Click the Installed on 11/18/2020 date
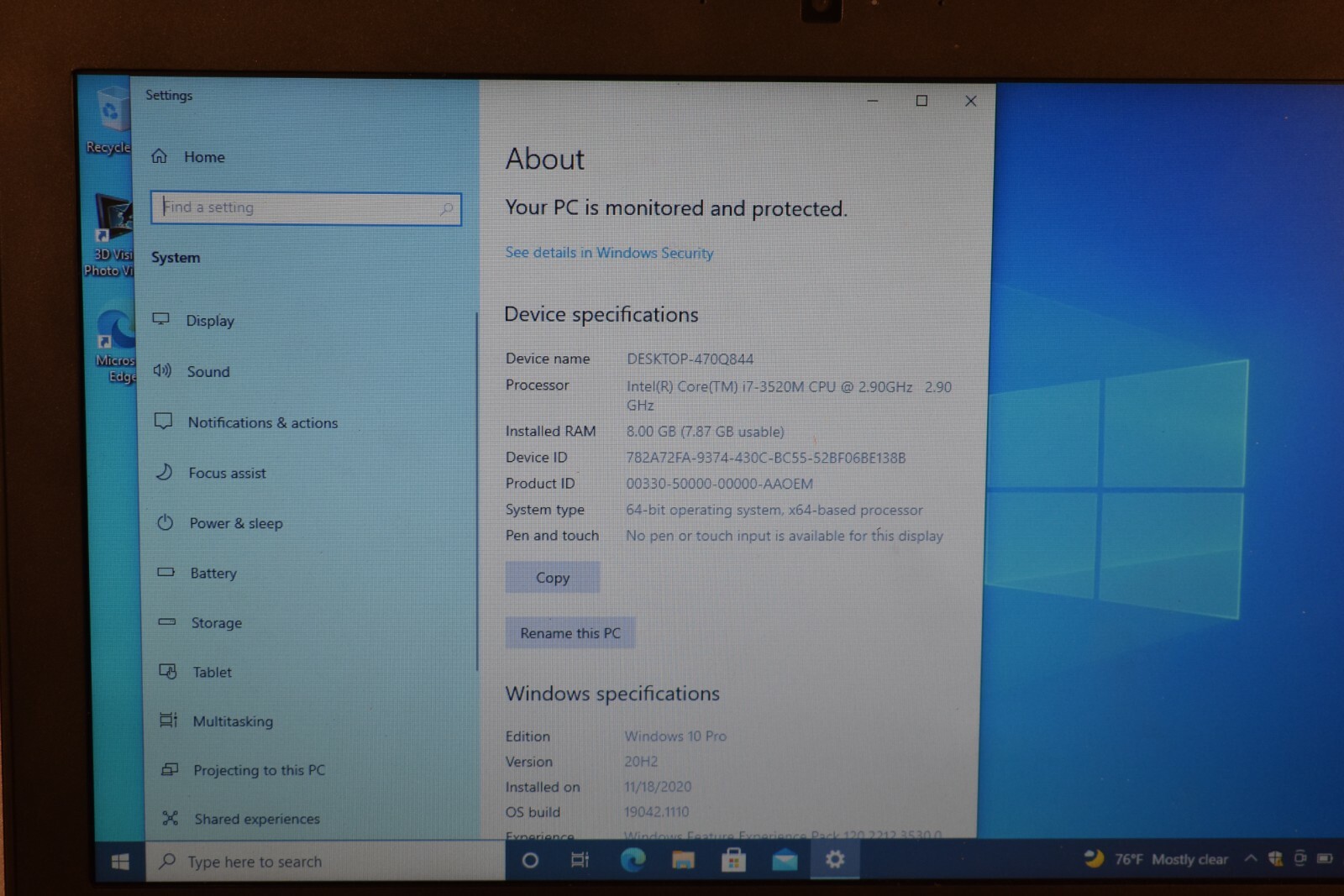The height and width of the screenshot is (896, 1344). point(658,787)
